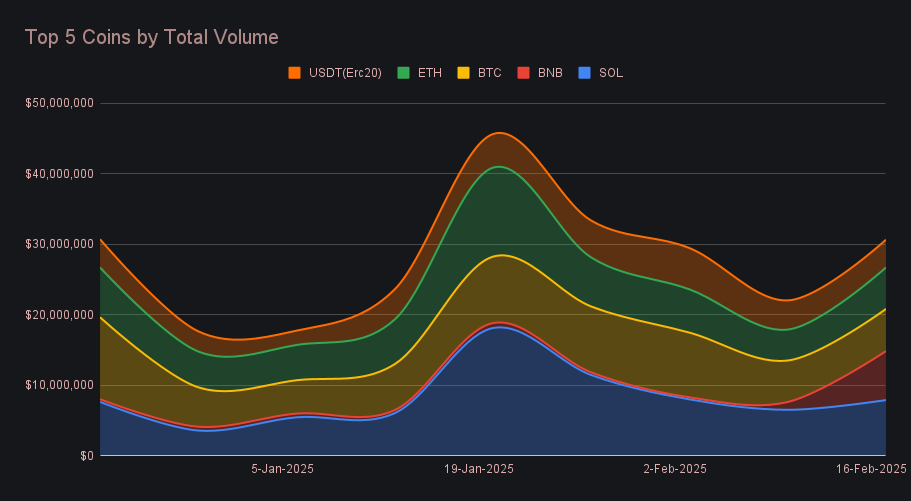Click the orange USDT(Erc20) legend swatch
The width and height of the screenshot is (911, 501).
[295, 73]
